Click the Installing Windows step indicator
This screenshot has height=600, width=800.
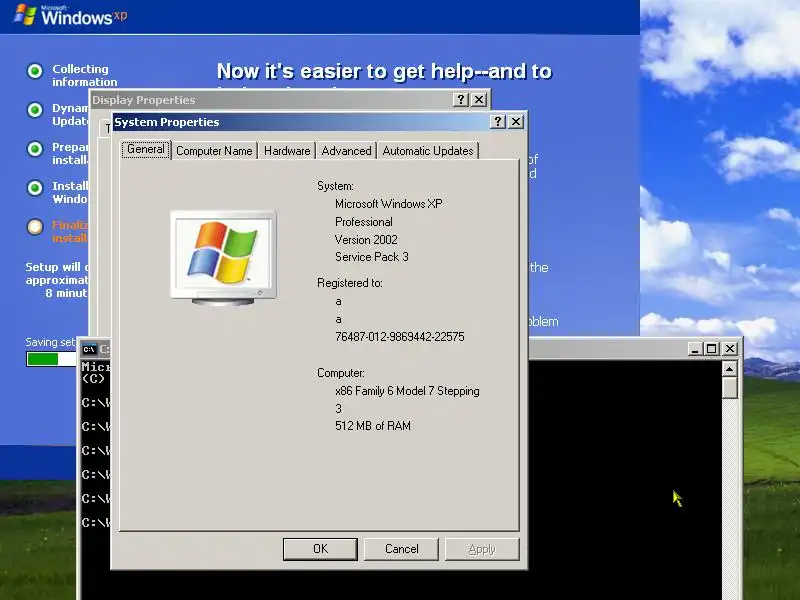(35, 188)
